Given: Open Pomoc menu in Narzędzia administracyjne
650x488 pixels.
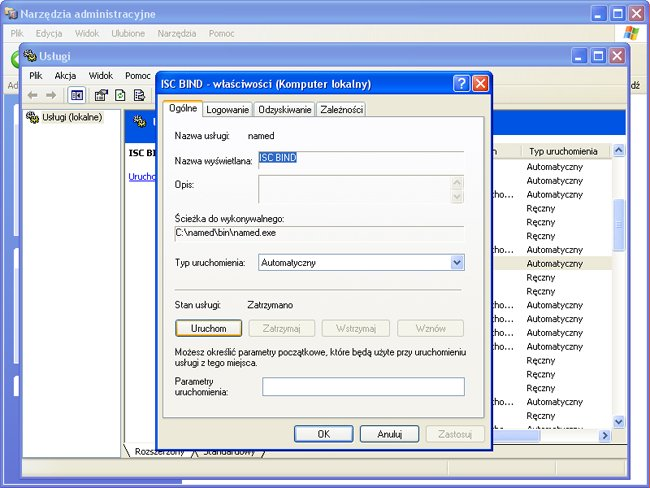Looking at the screenshot, I should tap(221, 33).
